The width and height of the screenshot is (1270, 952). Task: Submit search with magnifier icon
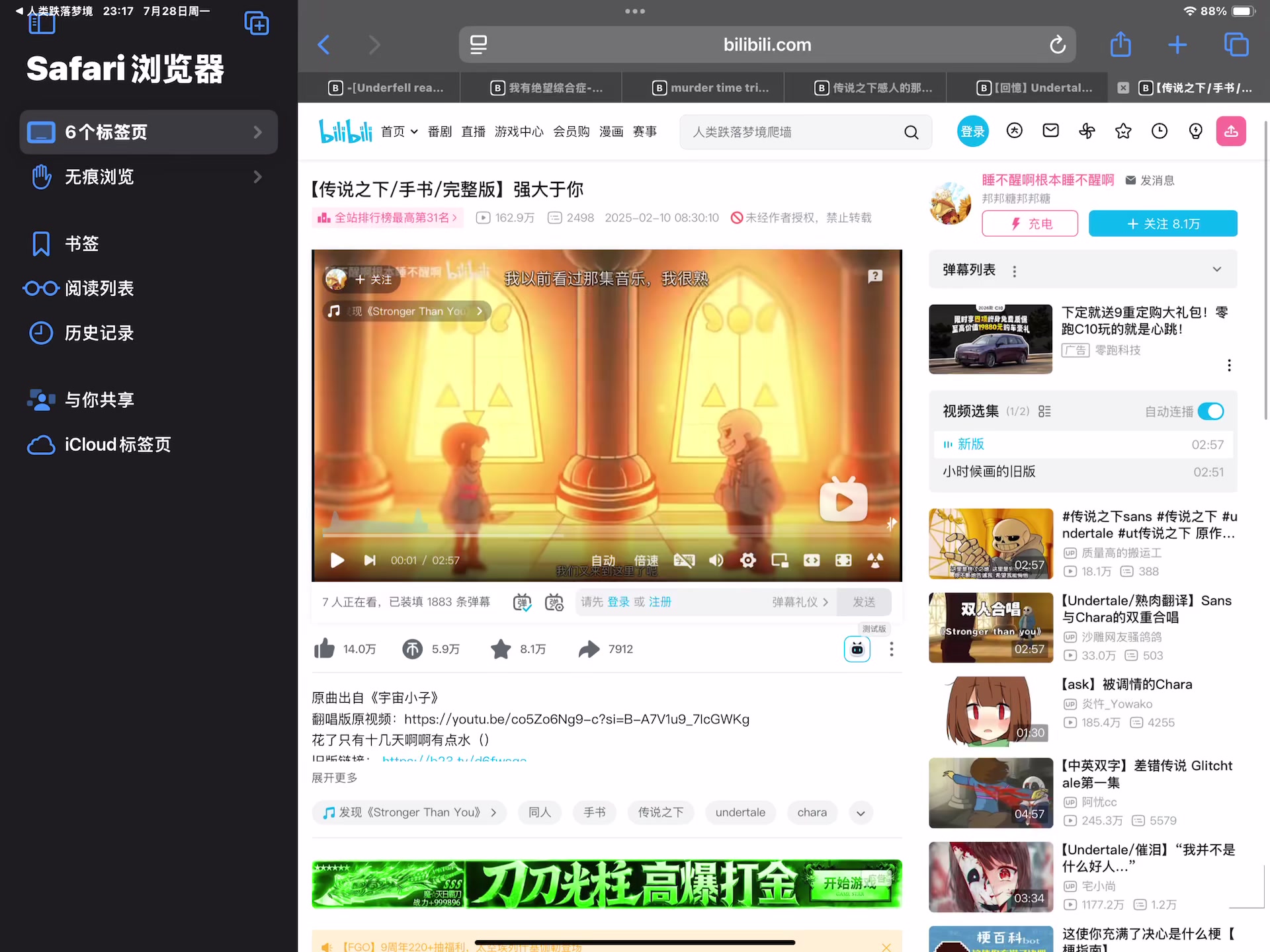click(x=911, y=132)
